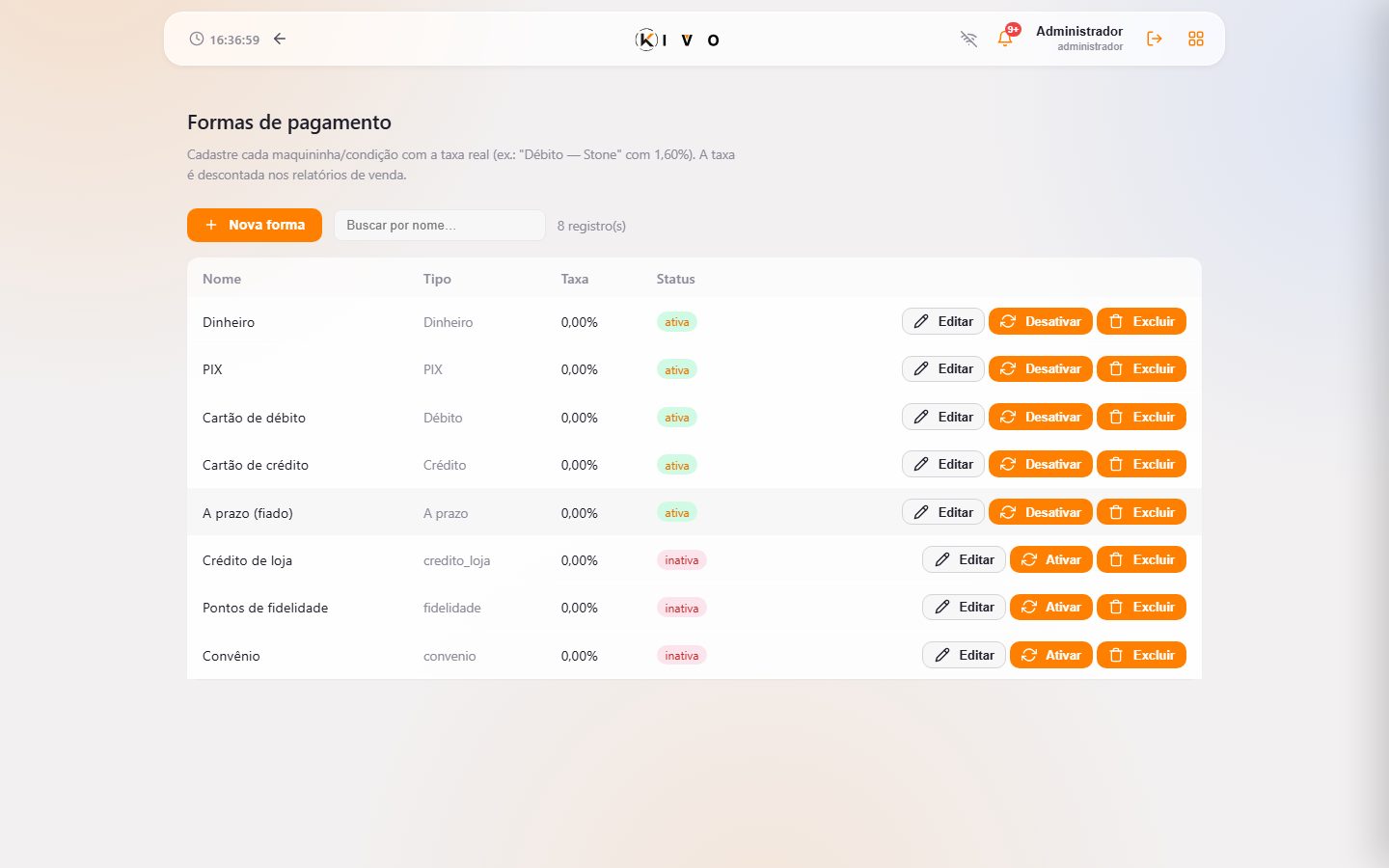Delete the Cartão de crédito row
1389x868 pixels.
(1141, 464)
